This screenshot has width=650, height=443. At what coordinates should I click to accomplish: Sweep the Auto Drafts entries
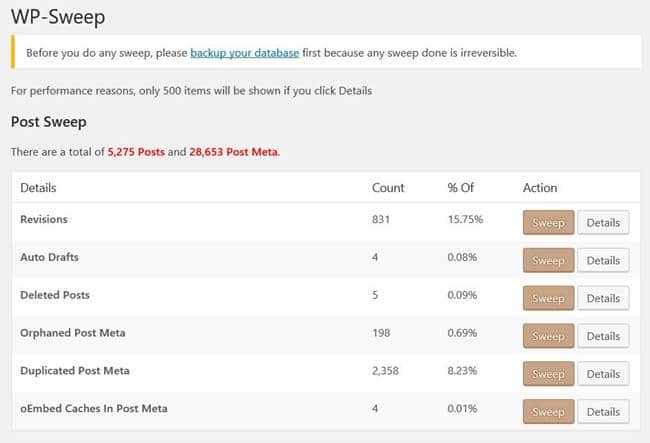click(548, 261)
